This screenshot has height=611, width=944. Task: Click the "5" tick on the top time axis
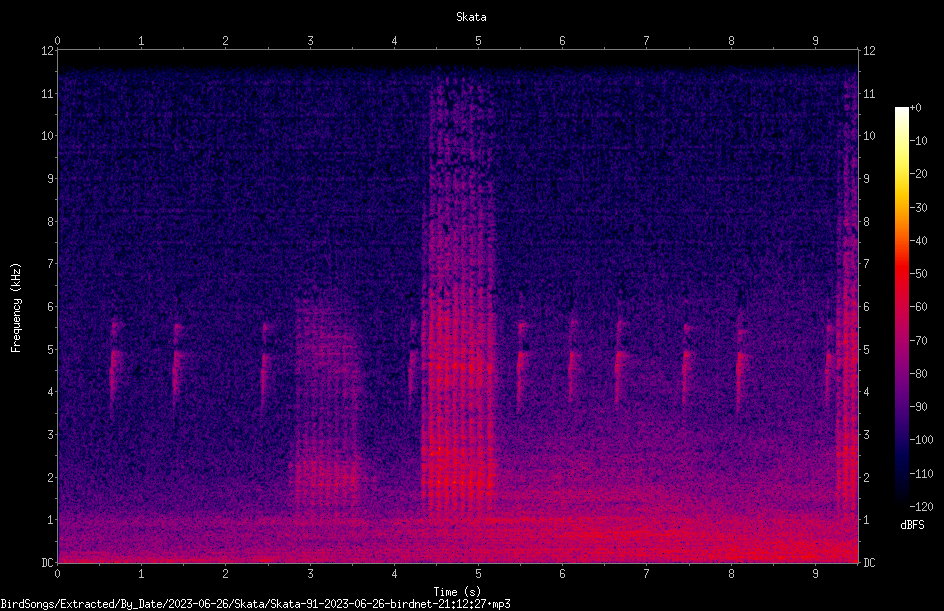(479, 41)
